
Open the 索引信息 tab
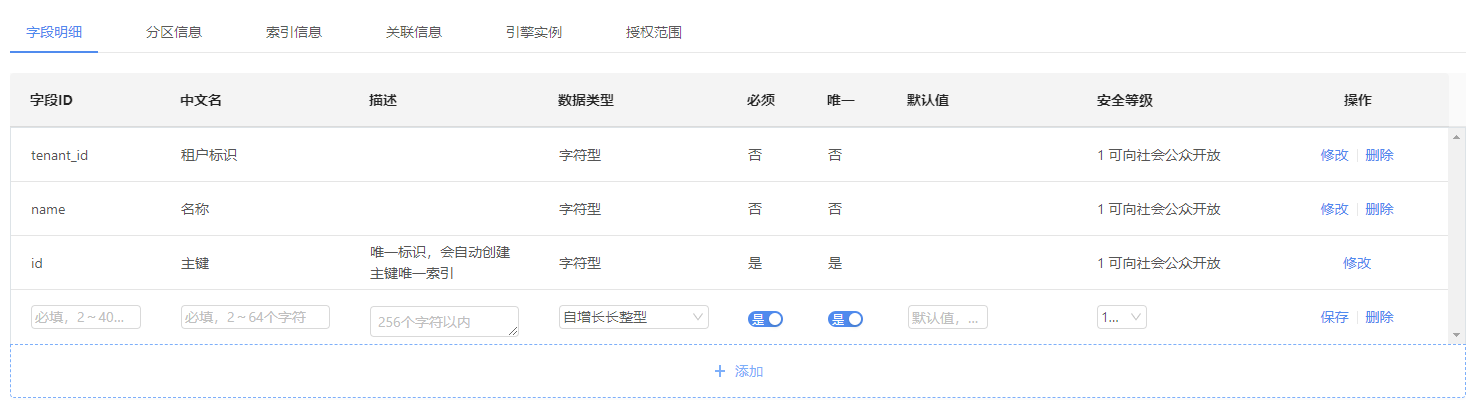294,32
